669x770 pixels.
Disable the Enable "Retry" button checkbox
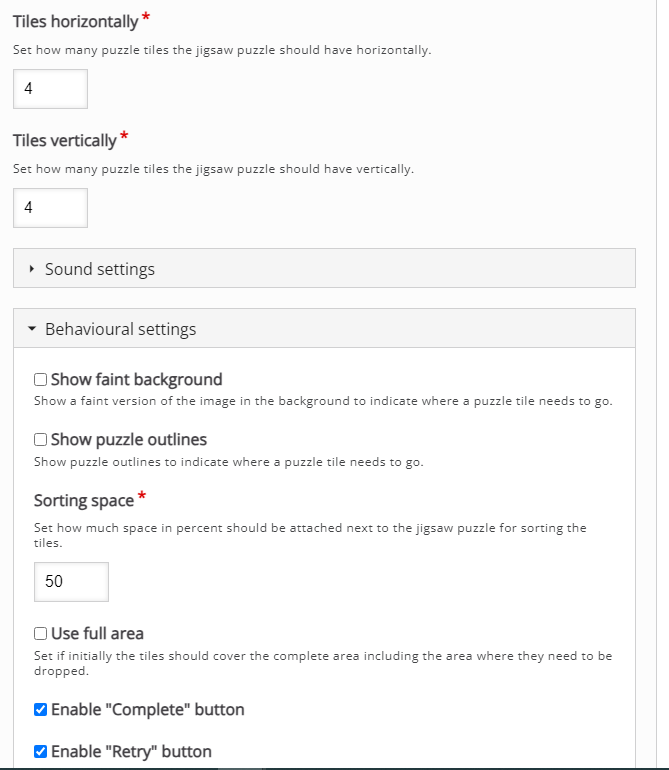[41, 752]
